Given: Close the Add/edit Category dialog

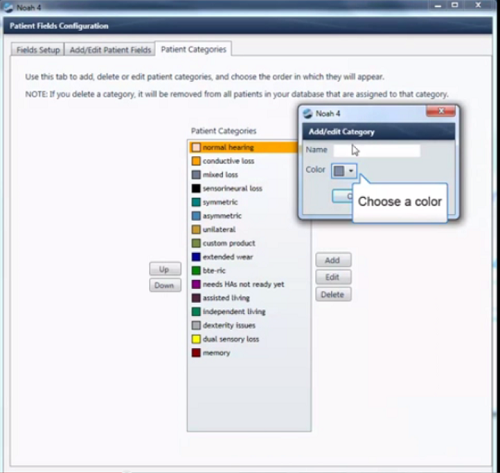Looking at the screenshot, I should (441, 111).
